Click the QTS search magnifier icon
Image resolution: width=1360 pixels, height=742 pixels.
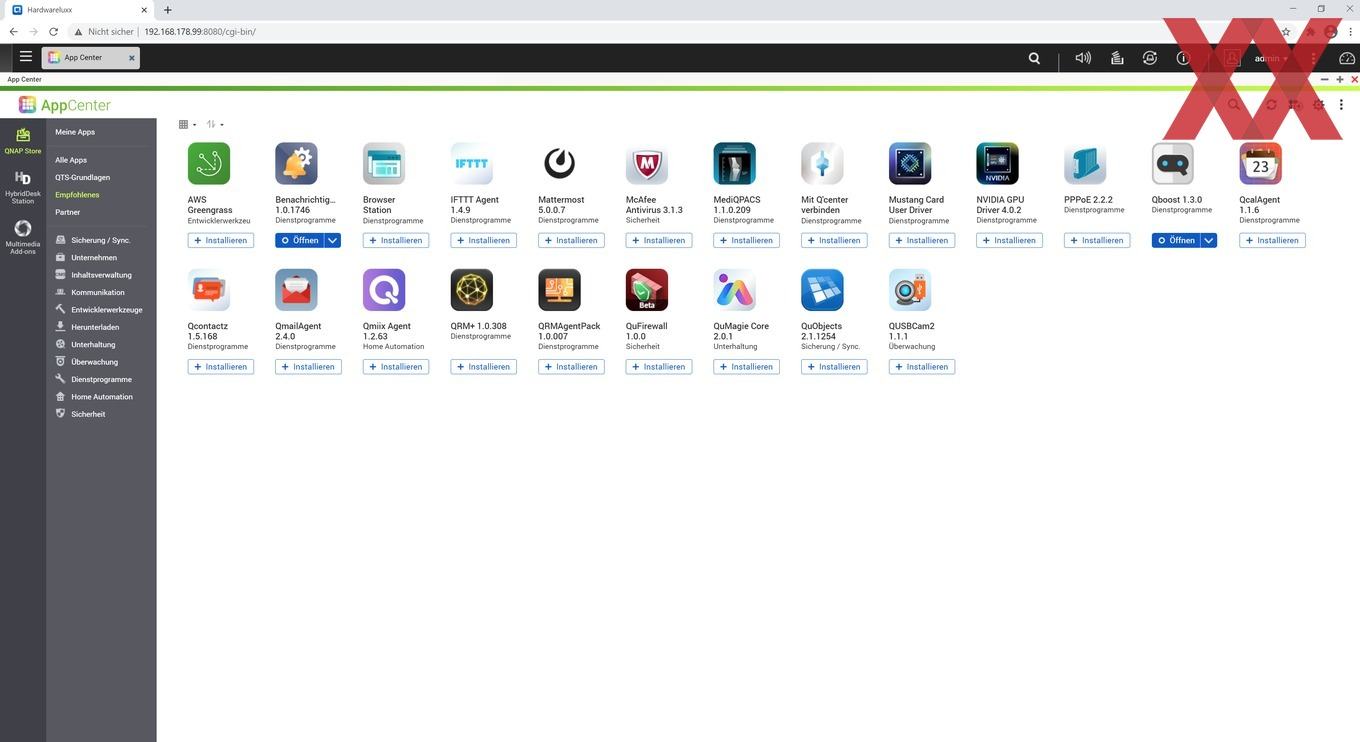click(1034, 58)
